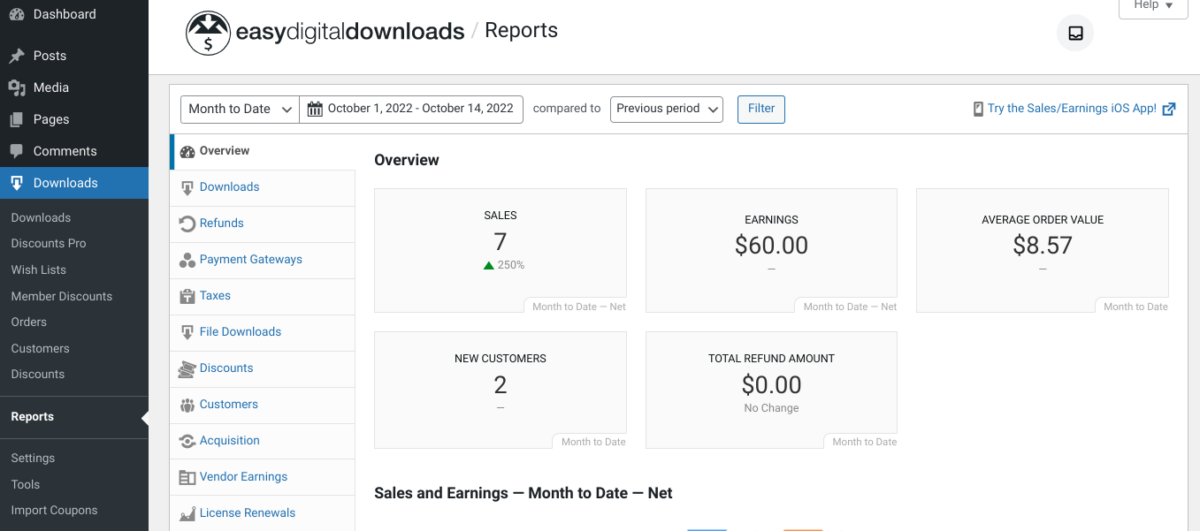Open the Vendor Earnings report tab

tap(263, 477)
